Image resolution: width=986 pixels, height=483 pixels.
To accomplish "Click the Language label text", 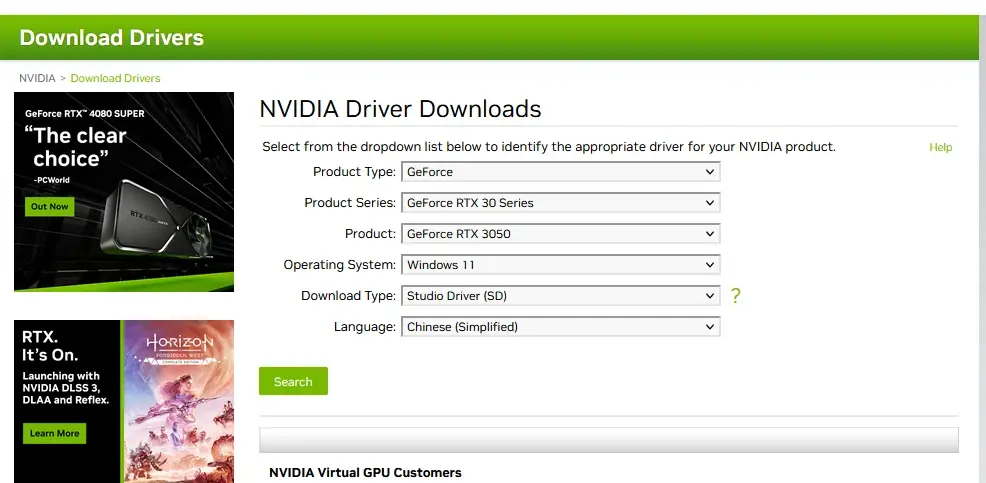I will point(365,327).
